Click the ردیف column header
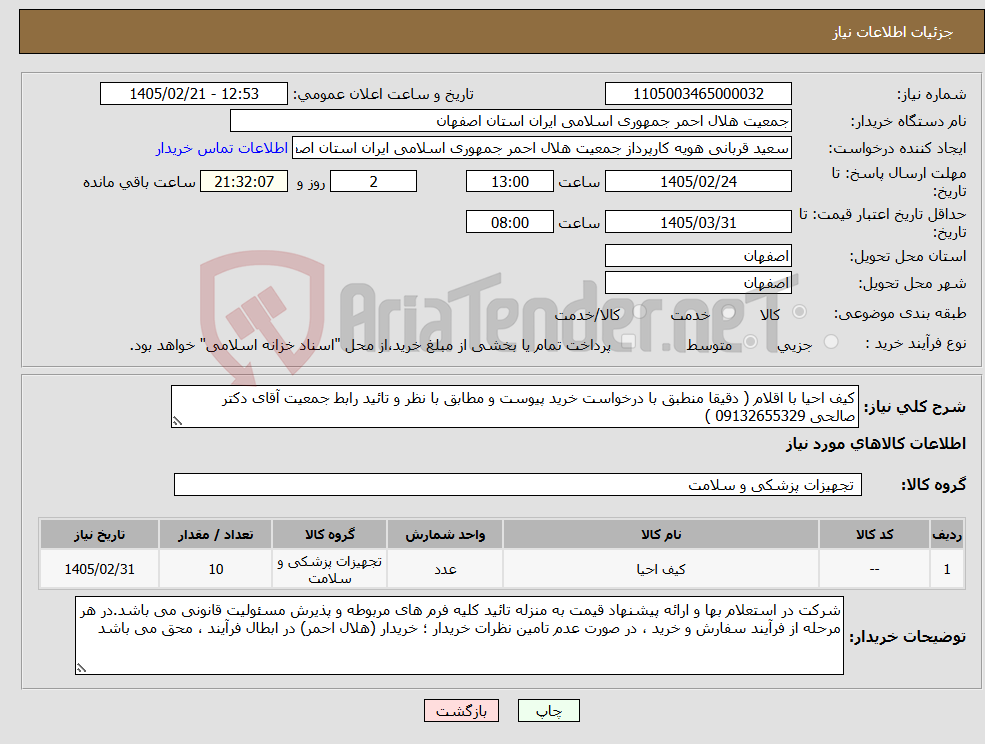Viewport: 985px width, 744px height. pyautogui.click(x=947, y=534)
